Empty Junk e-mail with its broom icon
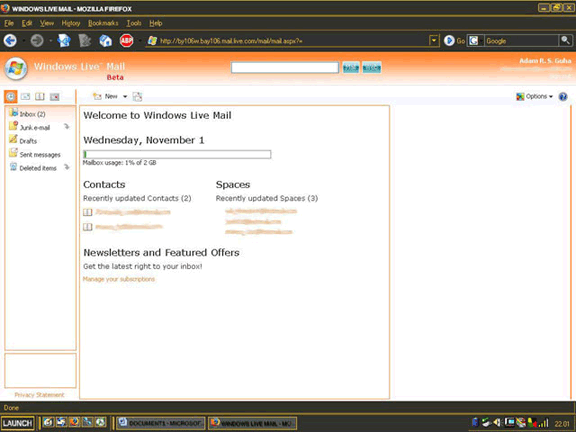 [66, 127]
